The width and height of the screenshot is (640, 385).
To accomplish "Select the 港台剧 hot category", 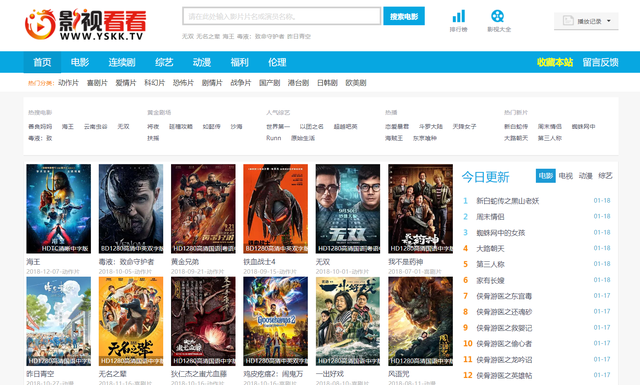I will (x=298, y=83).
